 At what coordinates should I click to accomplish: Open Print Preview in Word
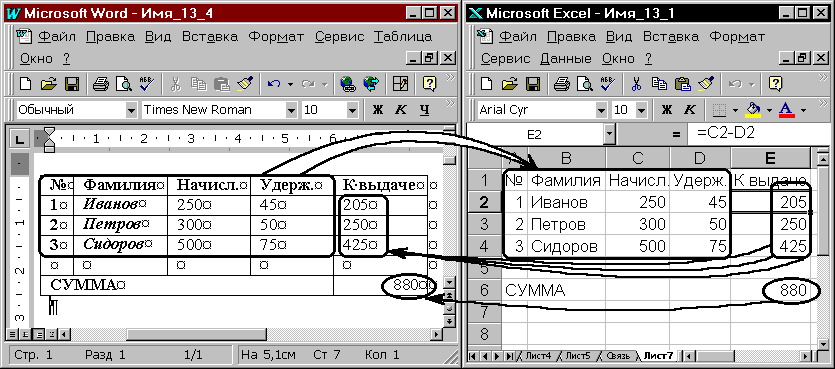[x=123, y=84]
